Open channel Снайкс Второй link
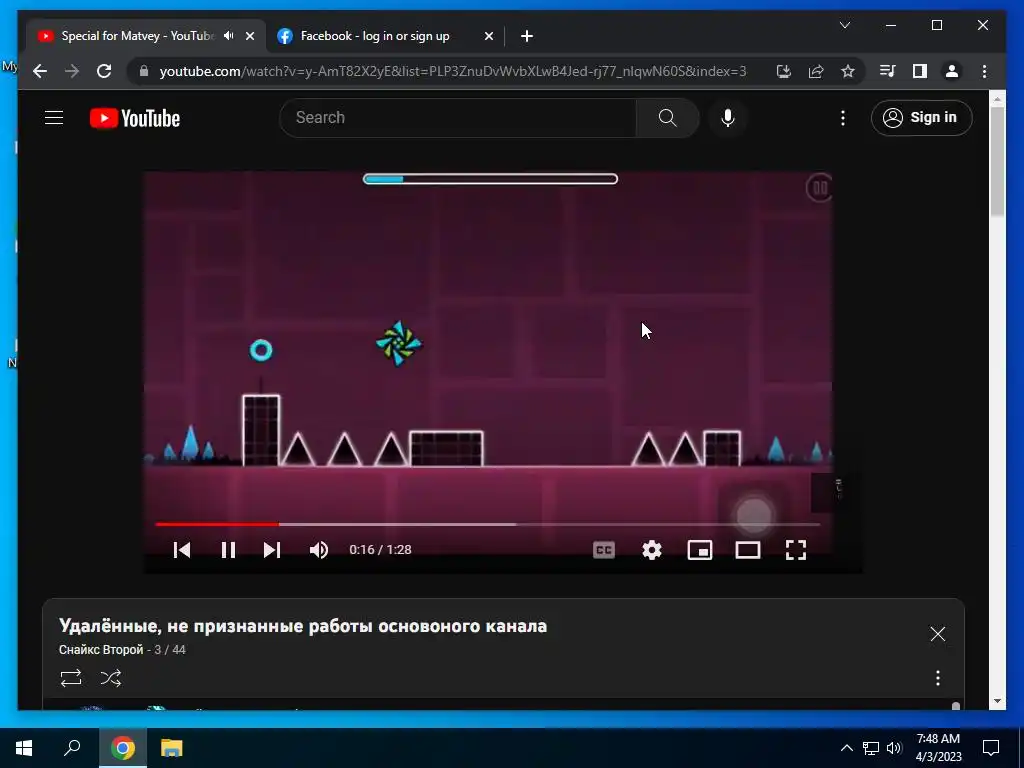The width and height of the screenshot is (1024, 768). (101, 650)
